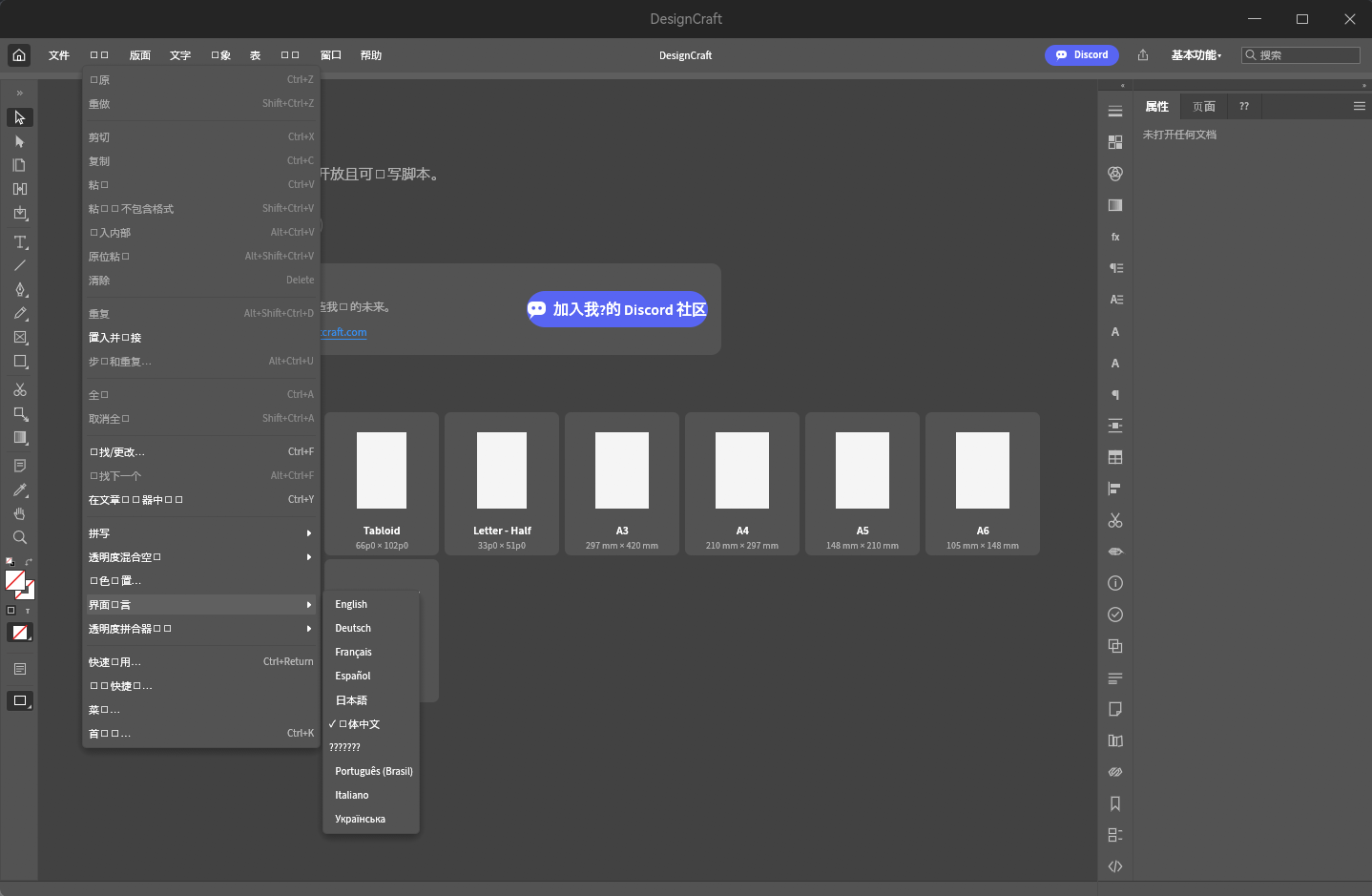Image resolution: width=1372 pixels, height=896 pixels.
Task: Open the 帮助 menu
Action: [371, 55]
